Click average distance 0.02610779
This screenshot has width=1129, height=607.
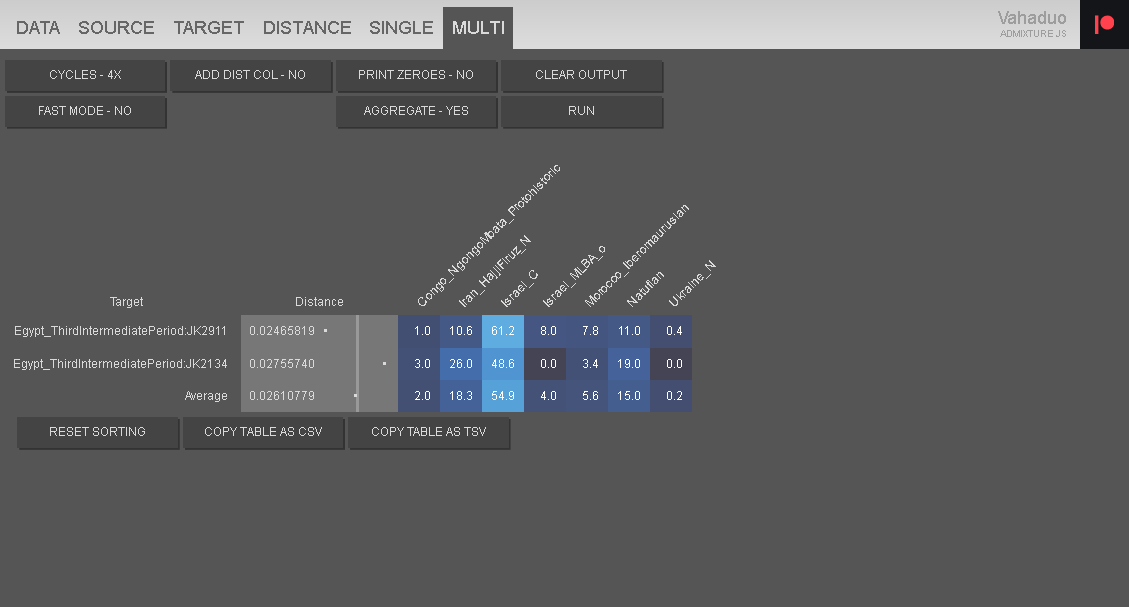click(x=282, y=396)
